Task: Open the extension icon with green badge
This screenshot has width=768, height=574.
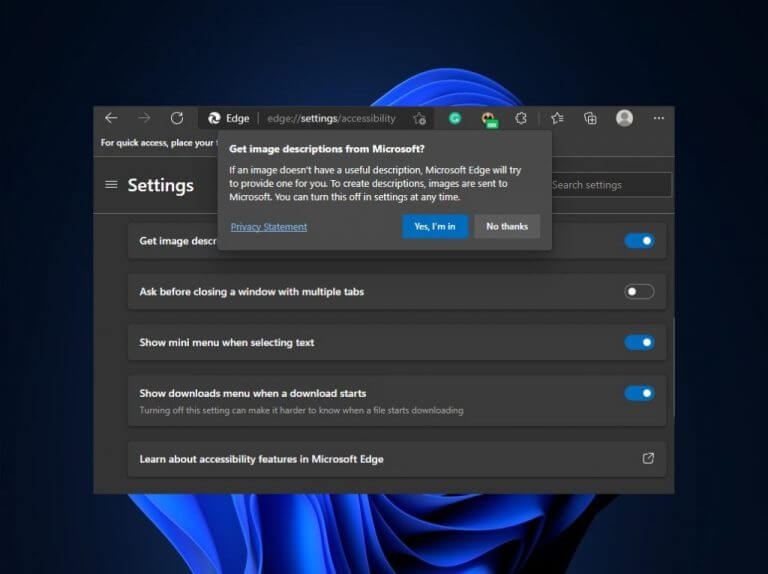Action: 489,120
